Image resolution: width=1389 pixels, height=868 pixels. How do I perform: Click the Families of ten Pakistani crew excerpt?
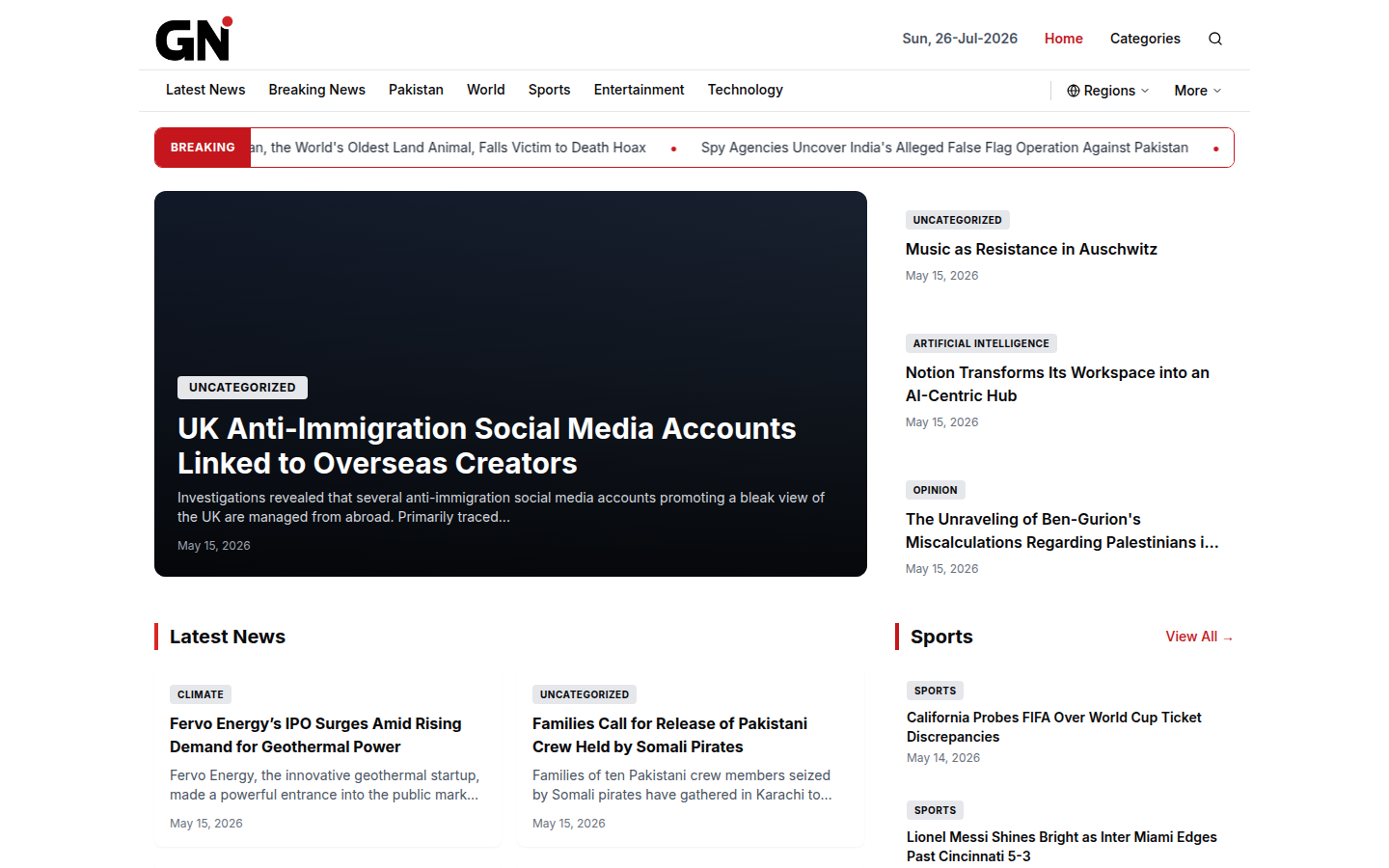click(x=682, y=785)
